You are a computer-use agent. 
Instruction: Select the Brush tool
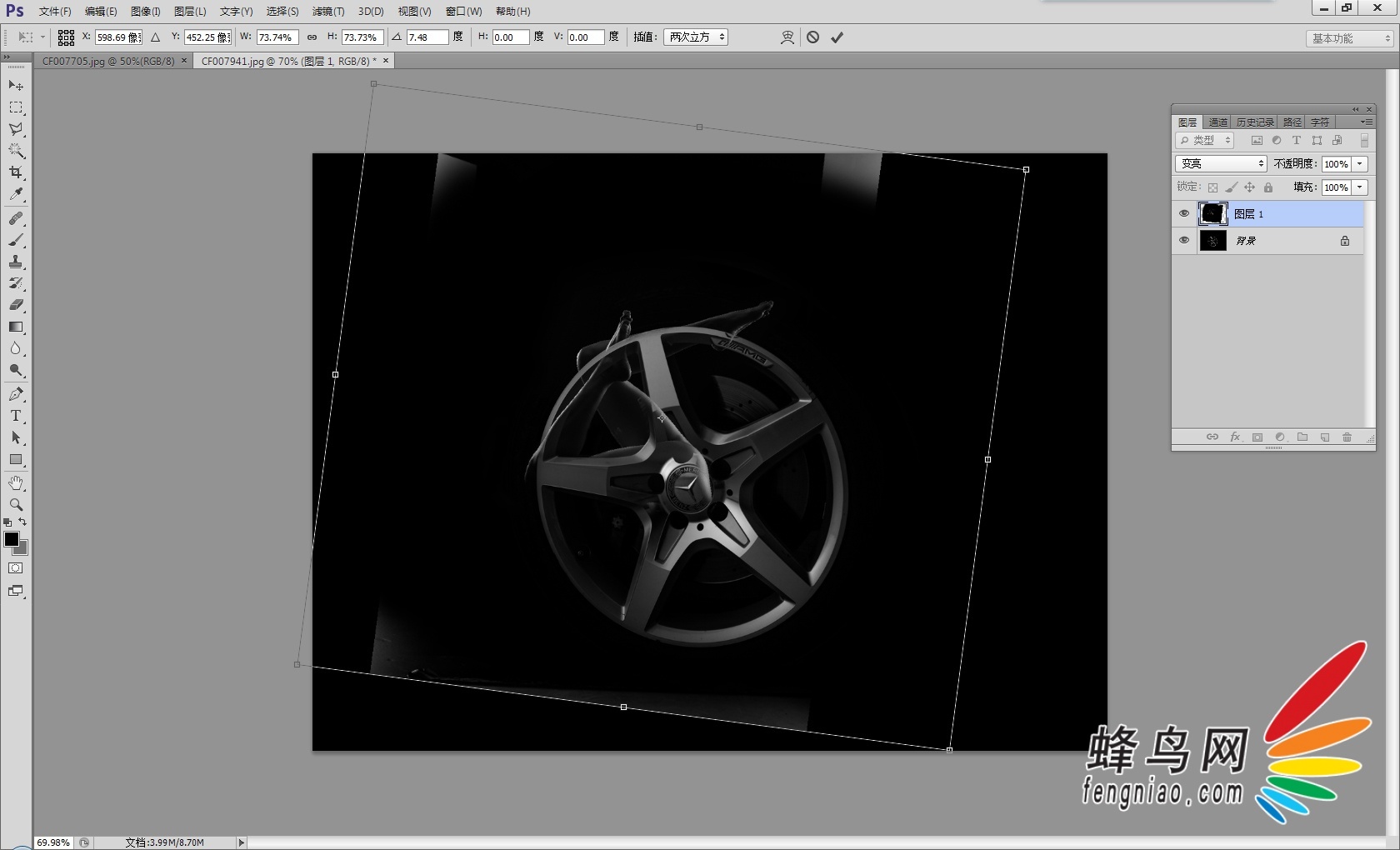click(x=16, y=240)
